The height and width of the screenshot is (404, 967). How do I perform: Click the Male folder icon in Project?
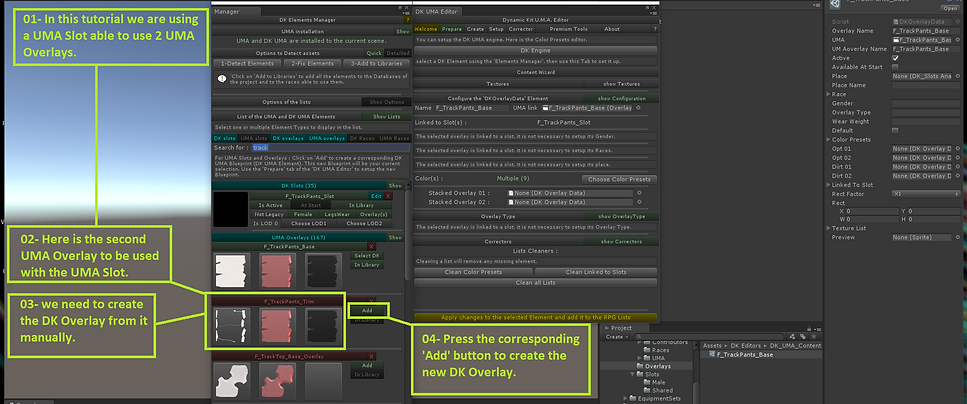pyautogui.click(x=647, y=382)
